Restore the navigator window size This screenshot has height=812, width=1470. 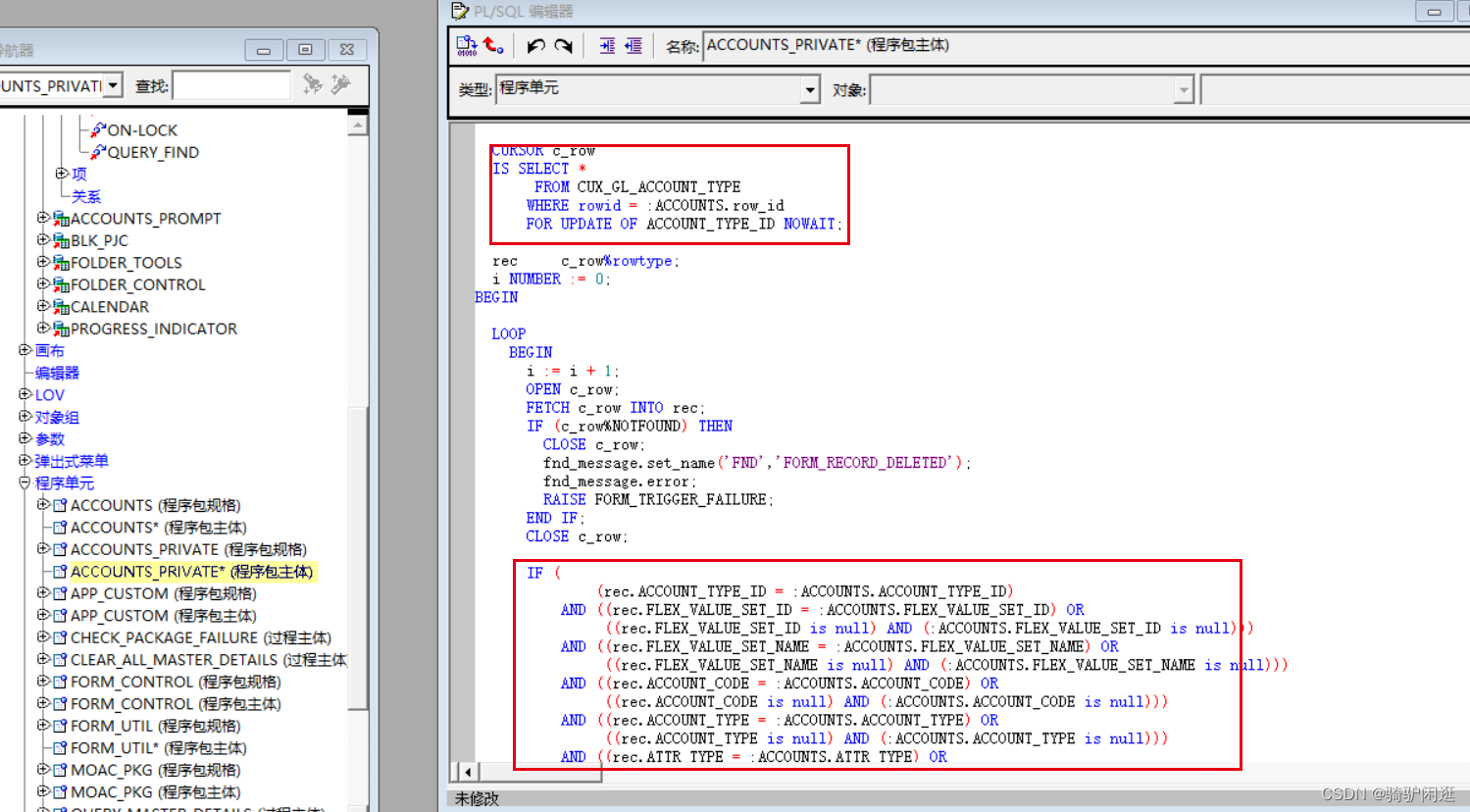click(305, 49)
